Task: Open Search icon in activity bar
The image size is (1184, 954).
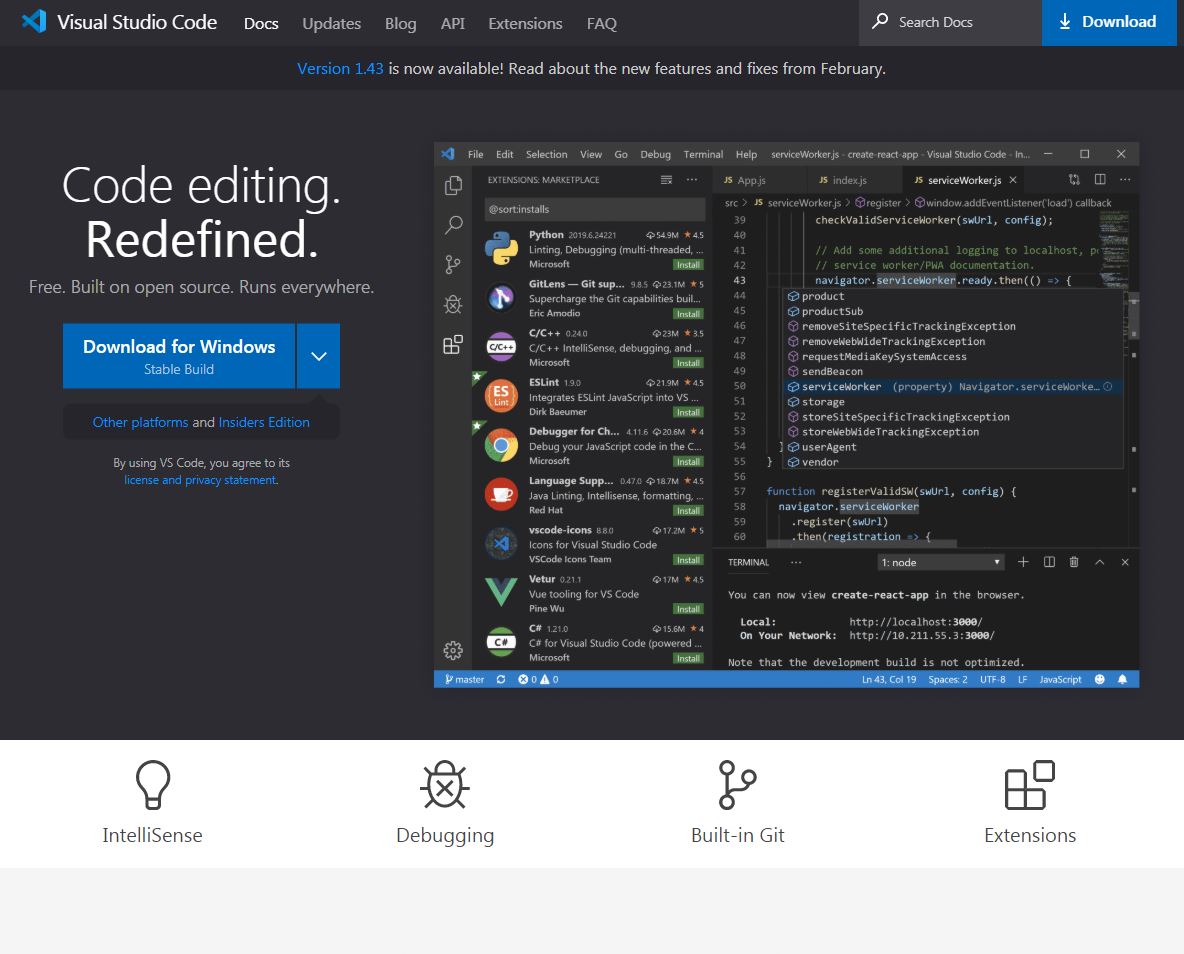Action: pos(453,224)
